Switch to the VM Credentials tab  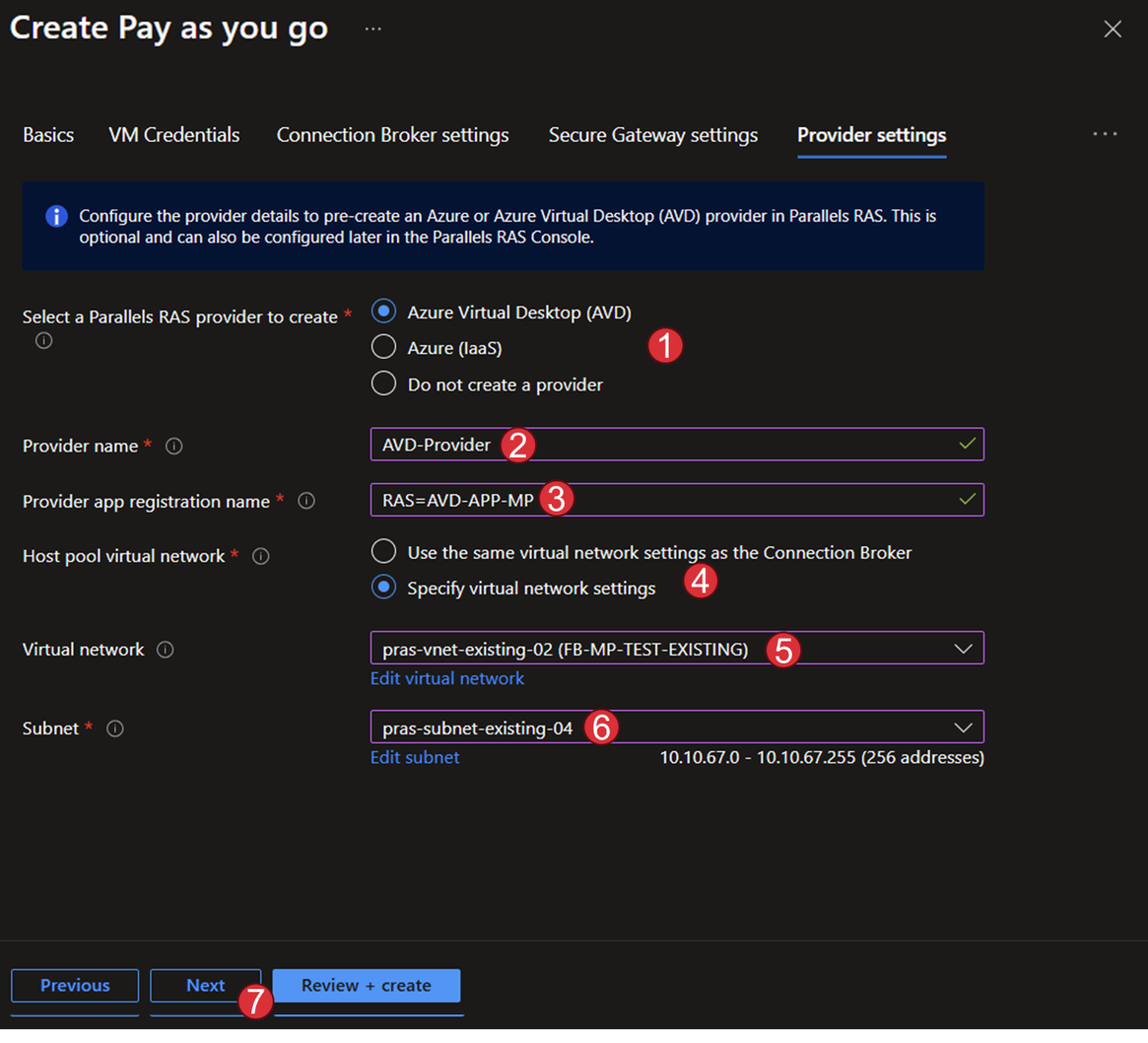point(174,135)
